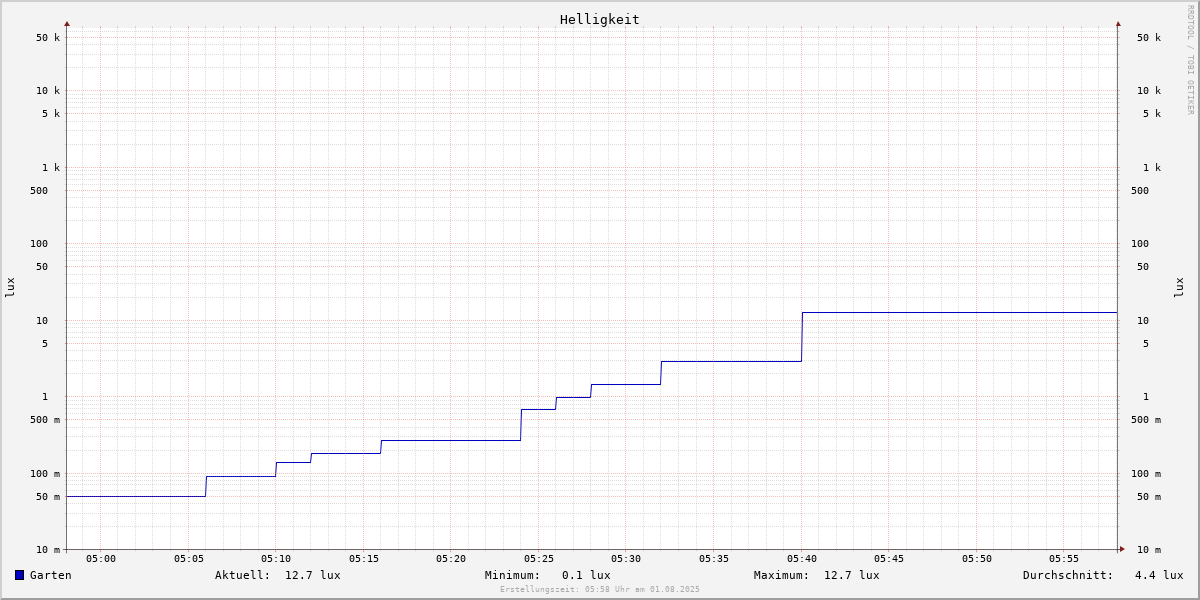The height and width of the screenshot is (600, 1200).
Task: Click the red arrow at the time axis end
Action: (x=1122, y=549)
